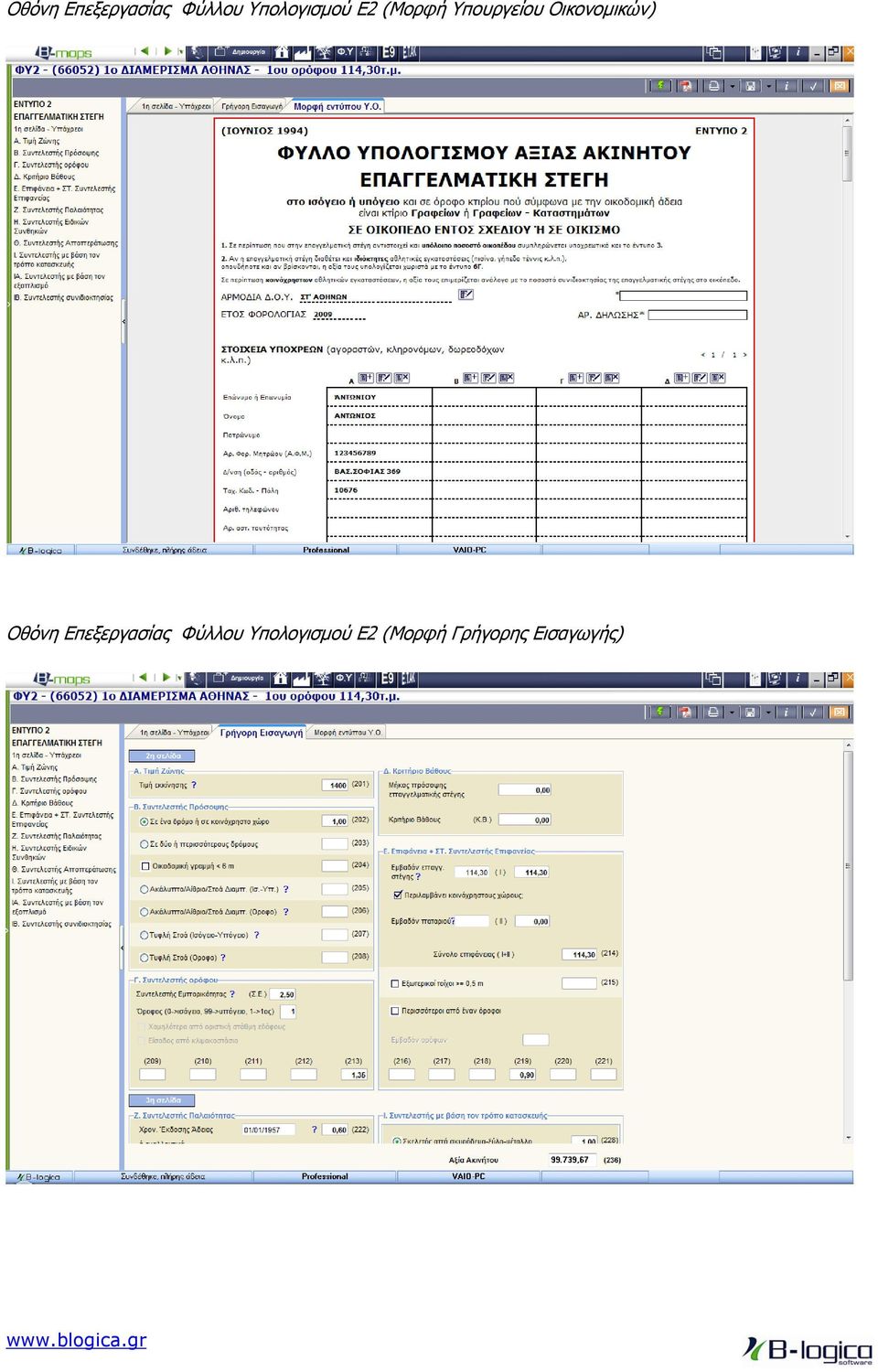878x1372 pixels.
Task: Click the checkmark icon in the upper window
Action: [x=812, y=86]
